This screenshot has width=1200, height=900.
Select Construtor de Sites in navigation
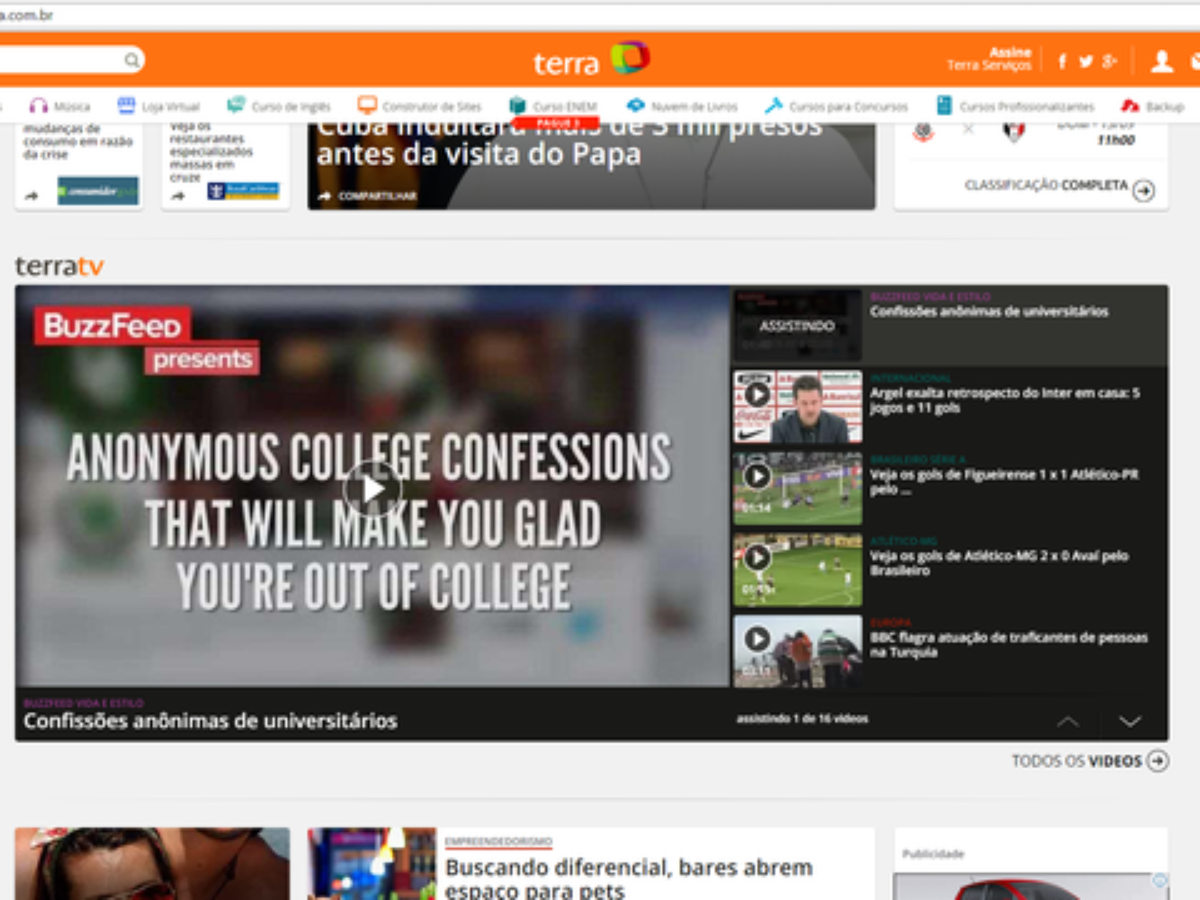click(x=420, y=106)
